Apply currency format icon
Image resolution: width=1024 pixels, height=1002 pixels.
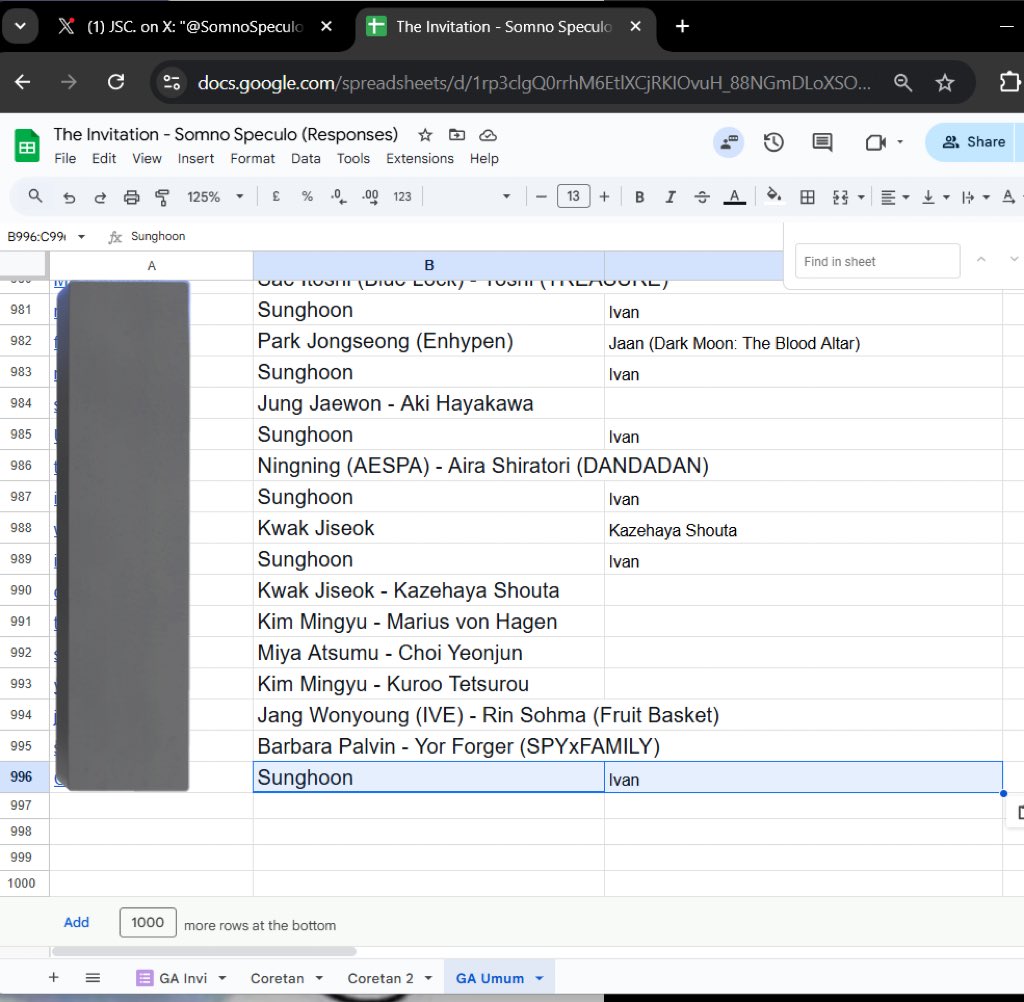276,196
